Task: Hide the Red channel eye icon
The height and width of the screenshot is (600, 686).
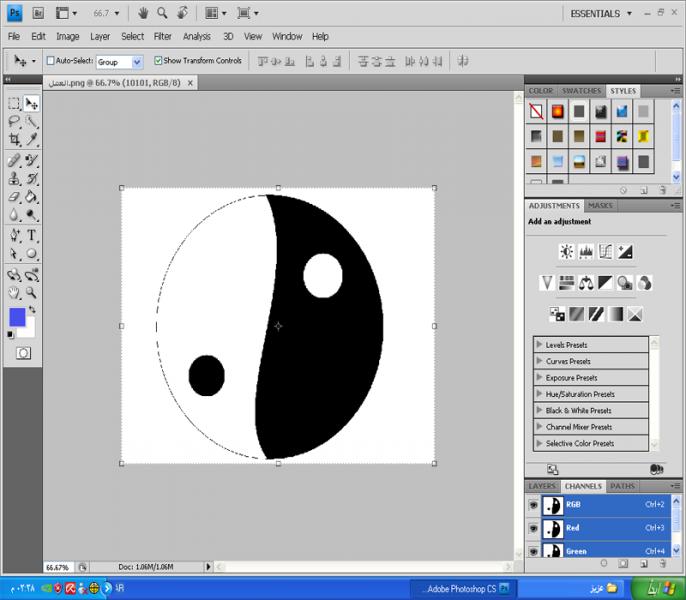Action: coord(533,528)
